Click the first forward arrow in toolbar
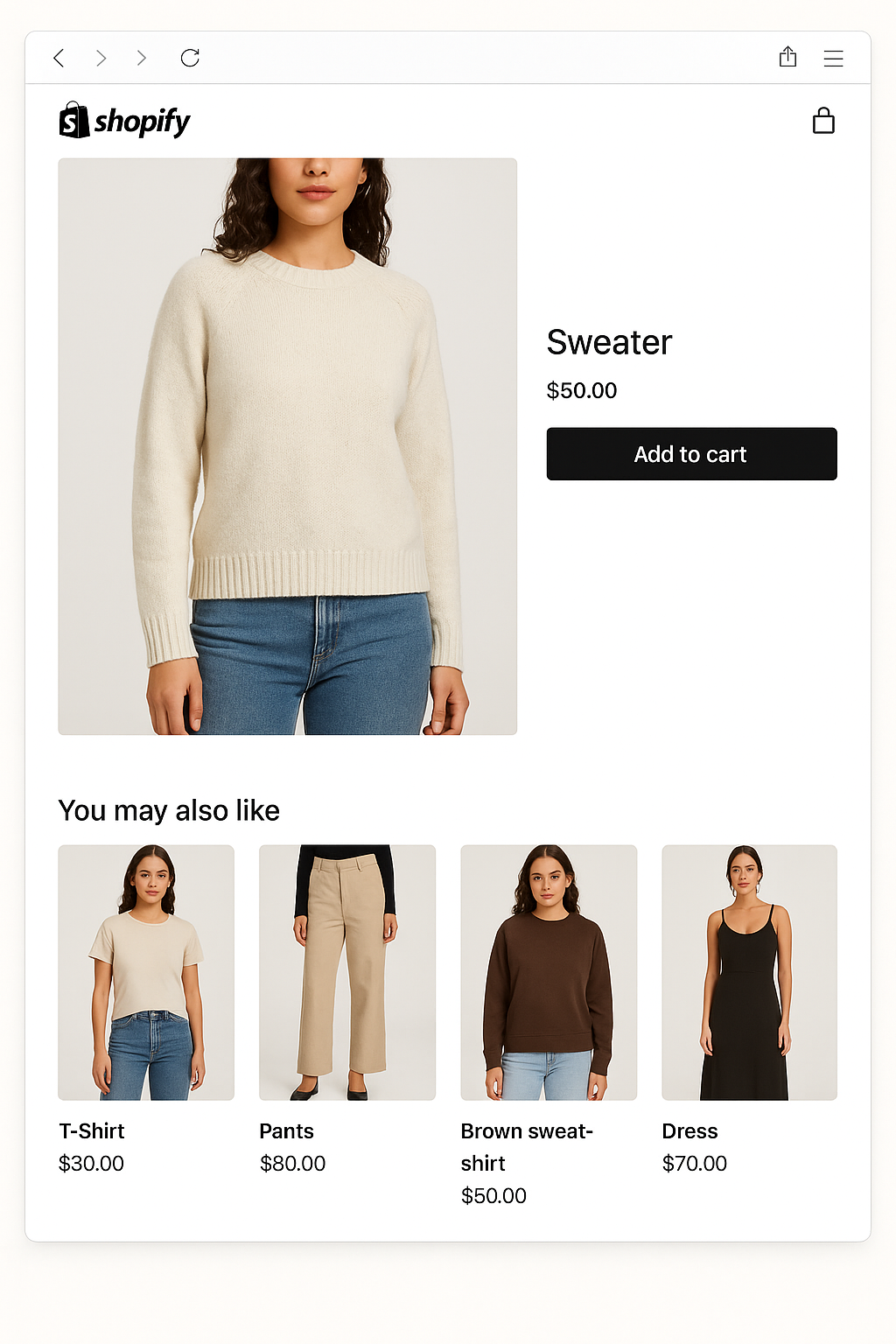 [x=101, y=58]
